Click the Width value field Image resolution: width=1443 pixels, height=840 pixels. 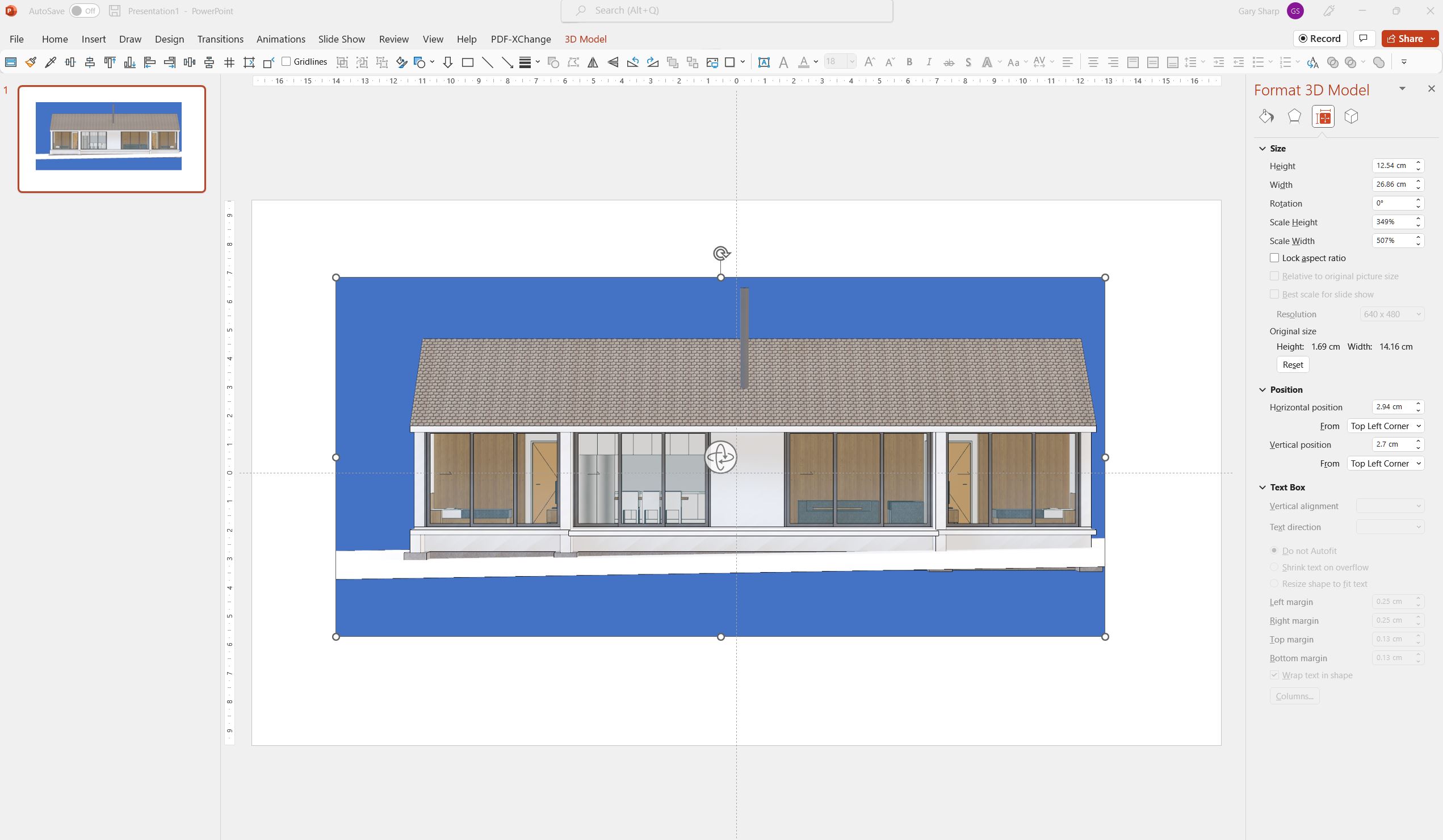click(1392, 184)
